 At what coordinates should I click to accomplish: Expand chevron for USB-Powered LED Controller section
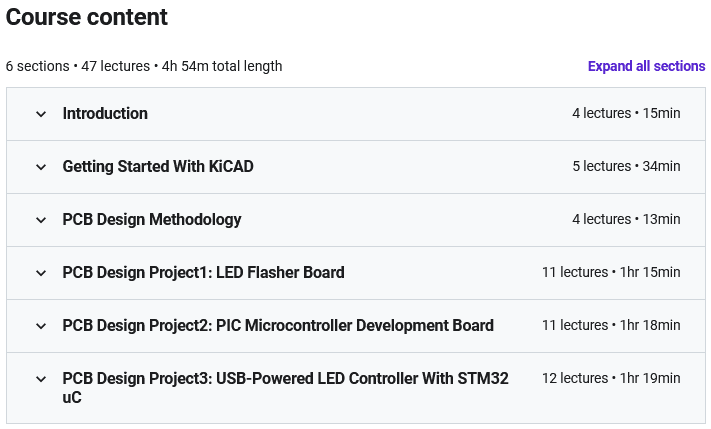pyautogui.click(x=41, y=379)
